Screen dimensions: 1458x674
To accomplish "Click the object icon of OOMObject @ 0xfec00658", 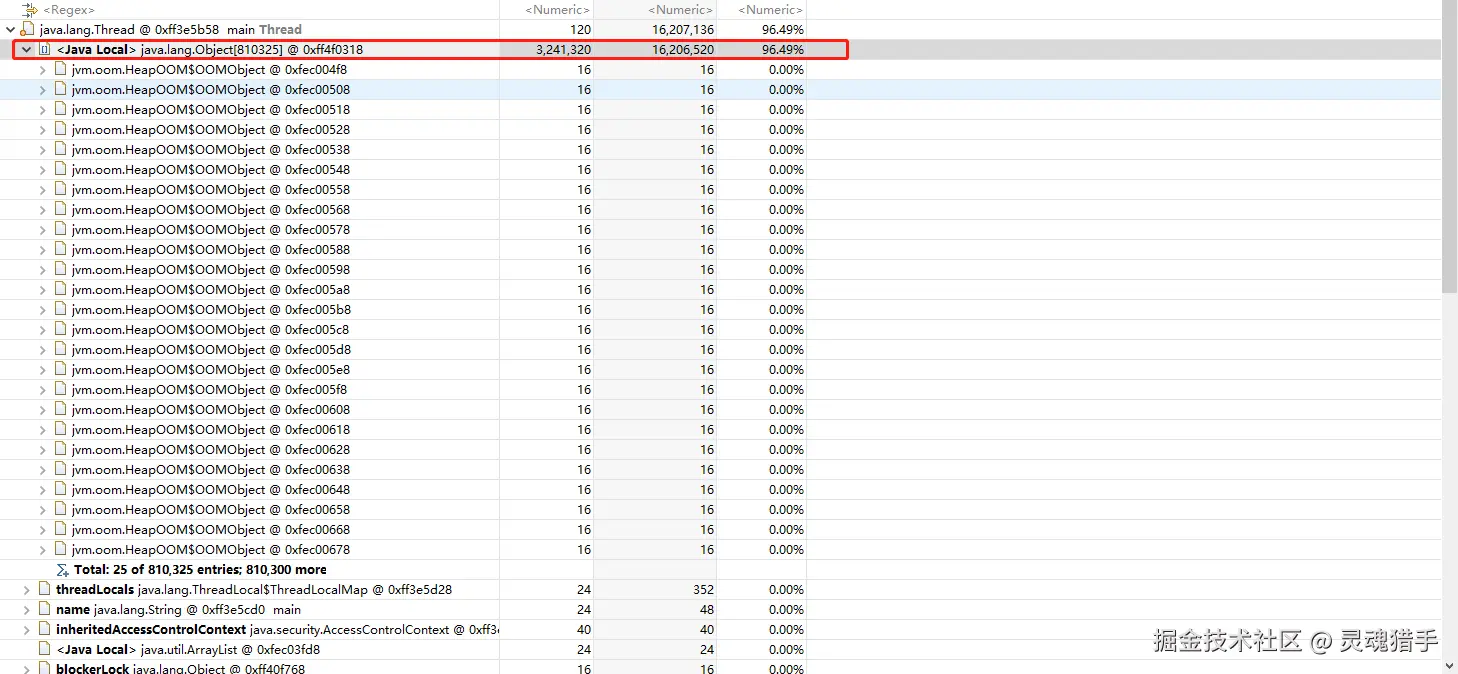I will (60, 510).
